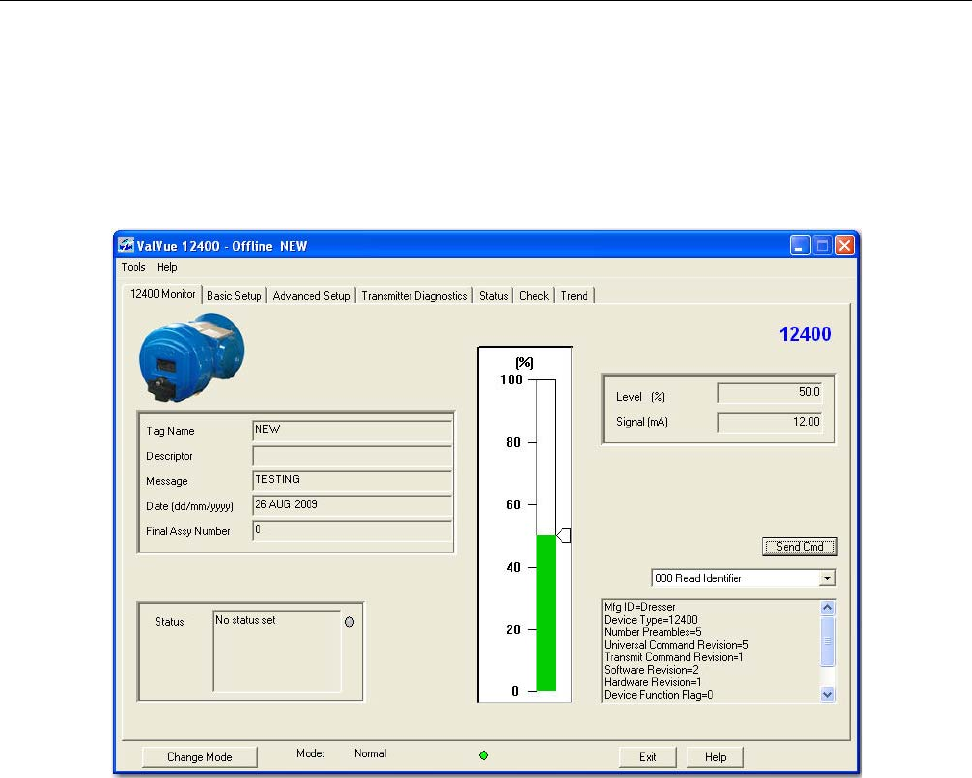Click the response list scrollbar thumb
This screenshot has width=972, height=778.
click(828, 641)
